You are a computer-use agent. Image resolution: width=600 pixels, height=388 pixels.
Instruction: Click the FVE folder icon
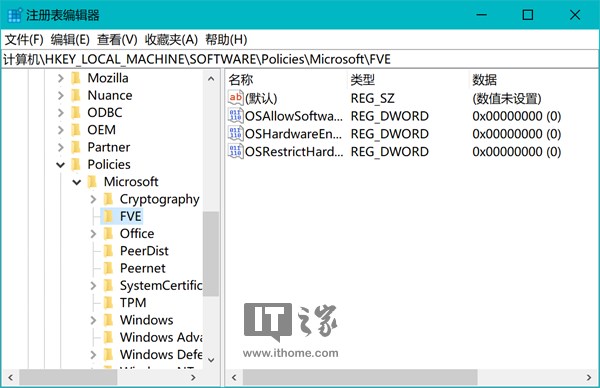[109, 216]
